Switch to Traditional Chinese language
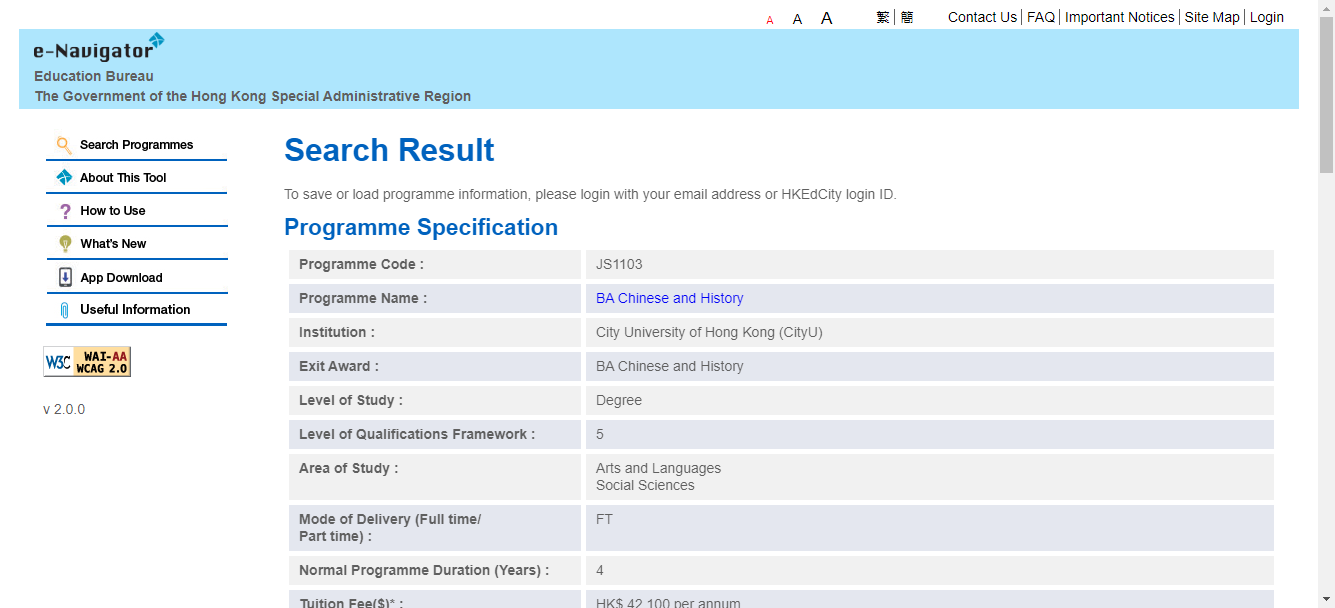 coord(883,17)
